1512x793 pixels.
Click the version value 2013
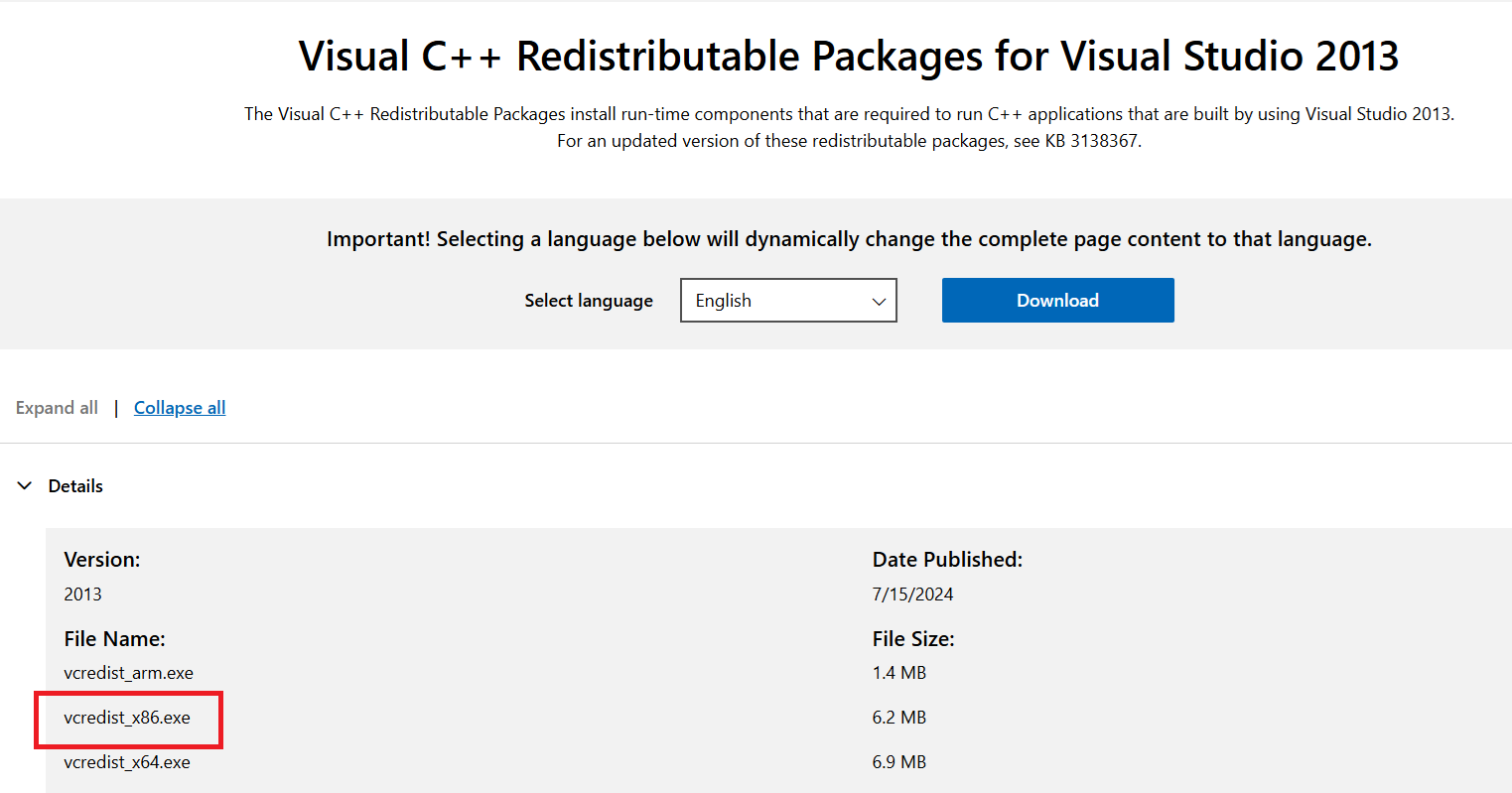tap(82, 595)
